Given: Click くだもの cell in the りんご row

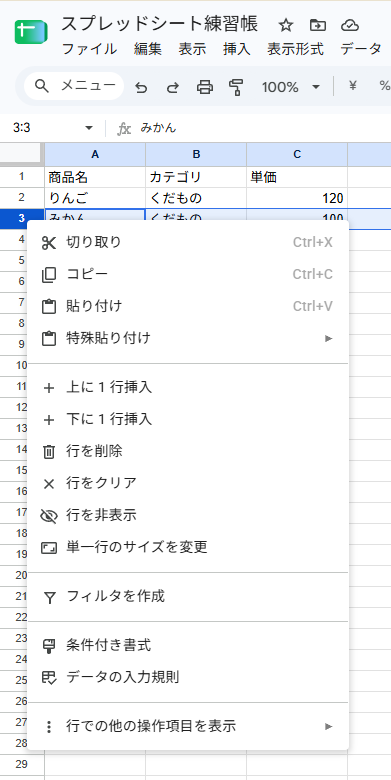Looking at the screenshot, I should pos(196,198).
